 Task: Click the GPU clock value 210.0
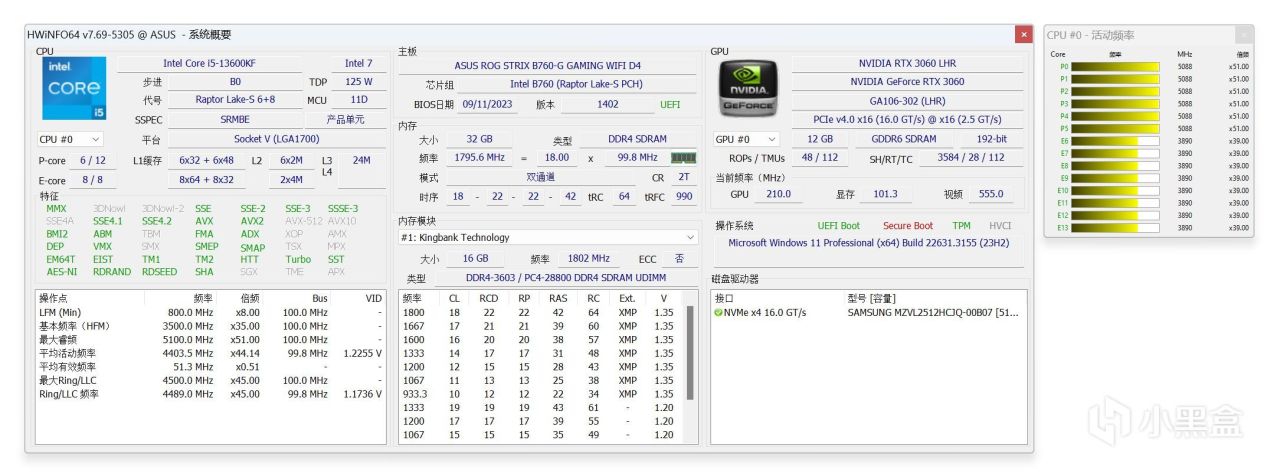[778, 194]
